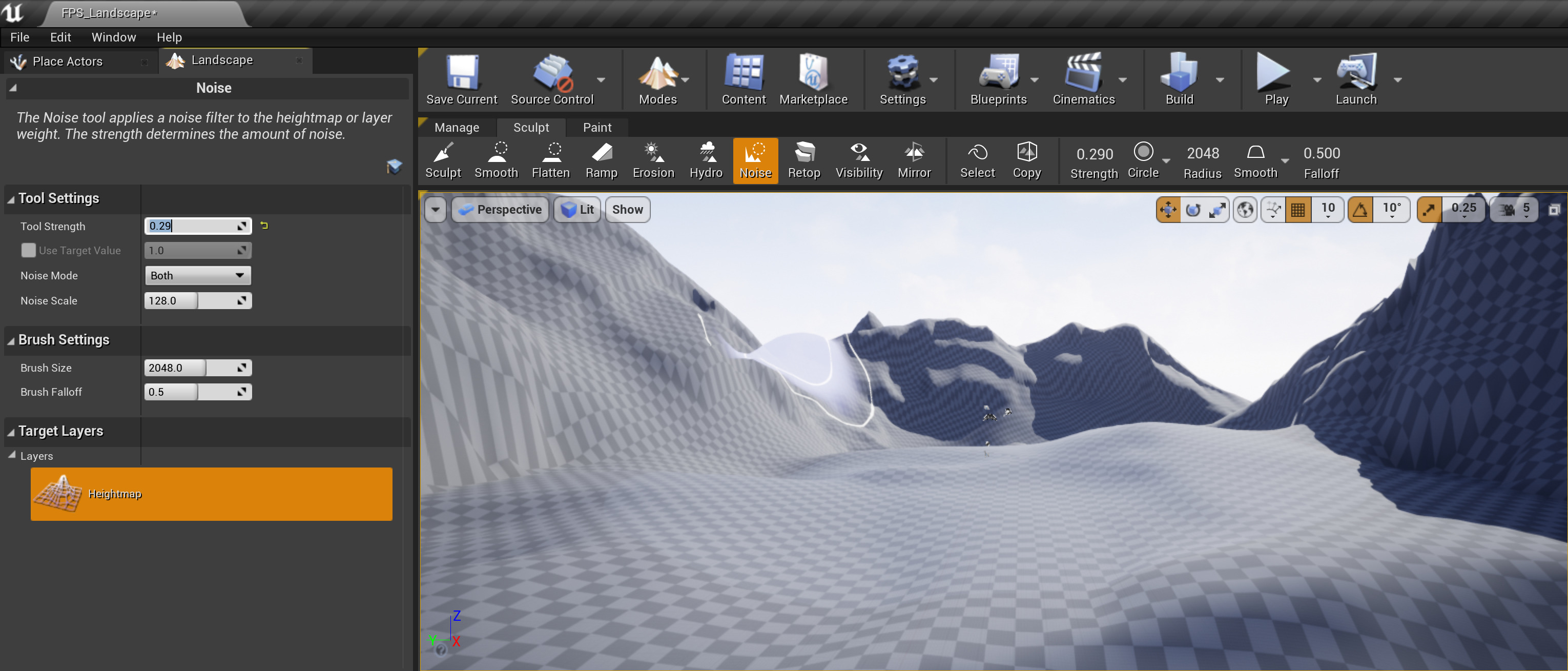The height and width of the screenshot is (671, 1568).
Task: Select the Heightmap target layer
Action: [211, 494]
